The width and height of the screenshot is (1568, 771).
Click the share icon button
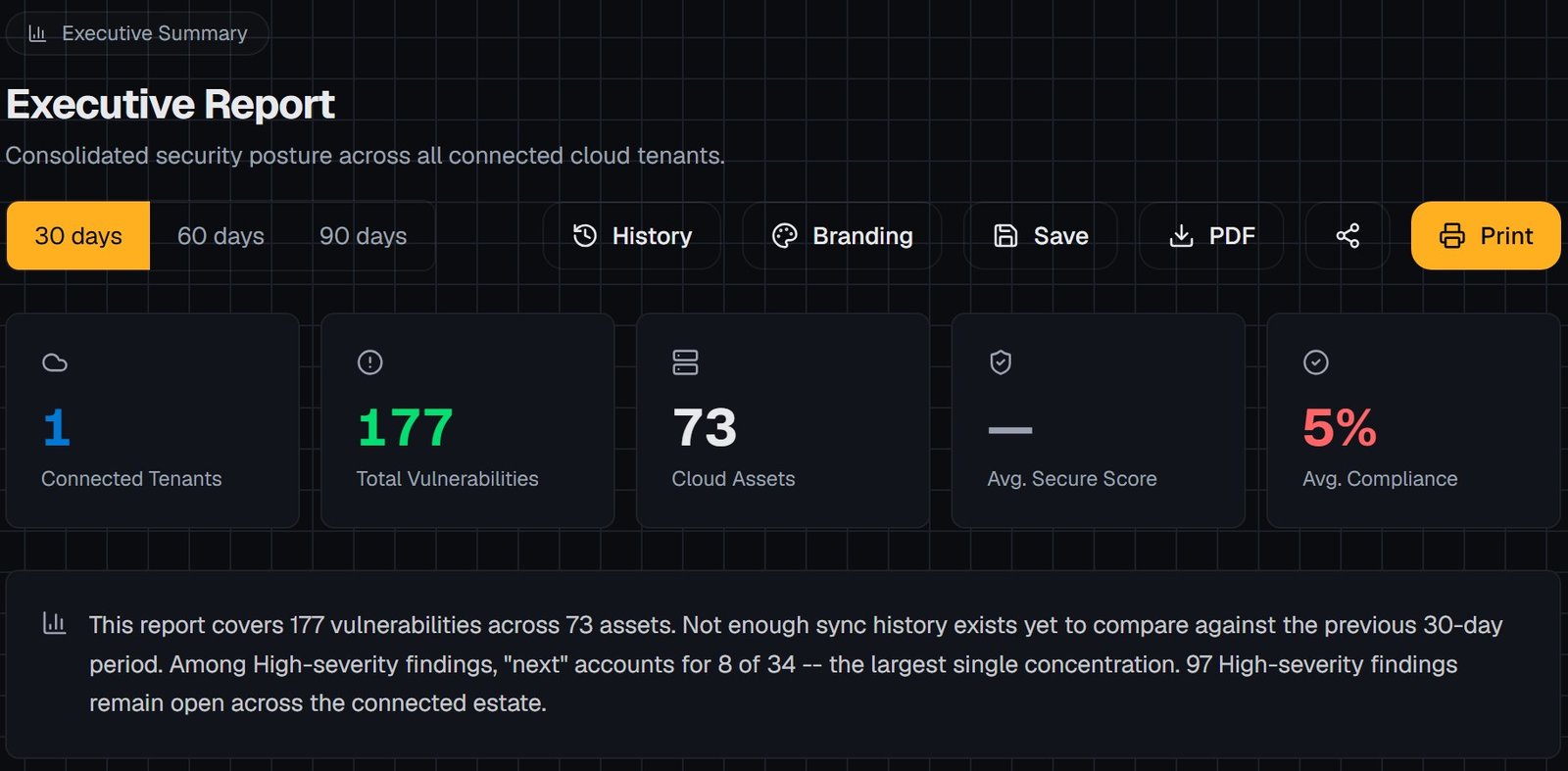tap(1347, 235)
